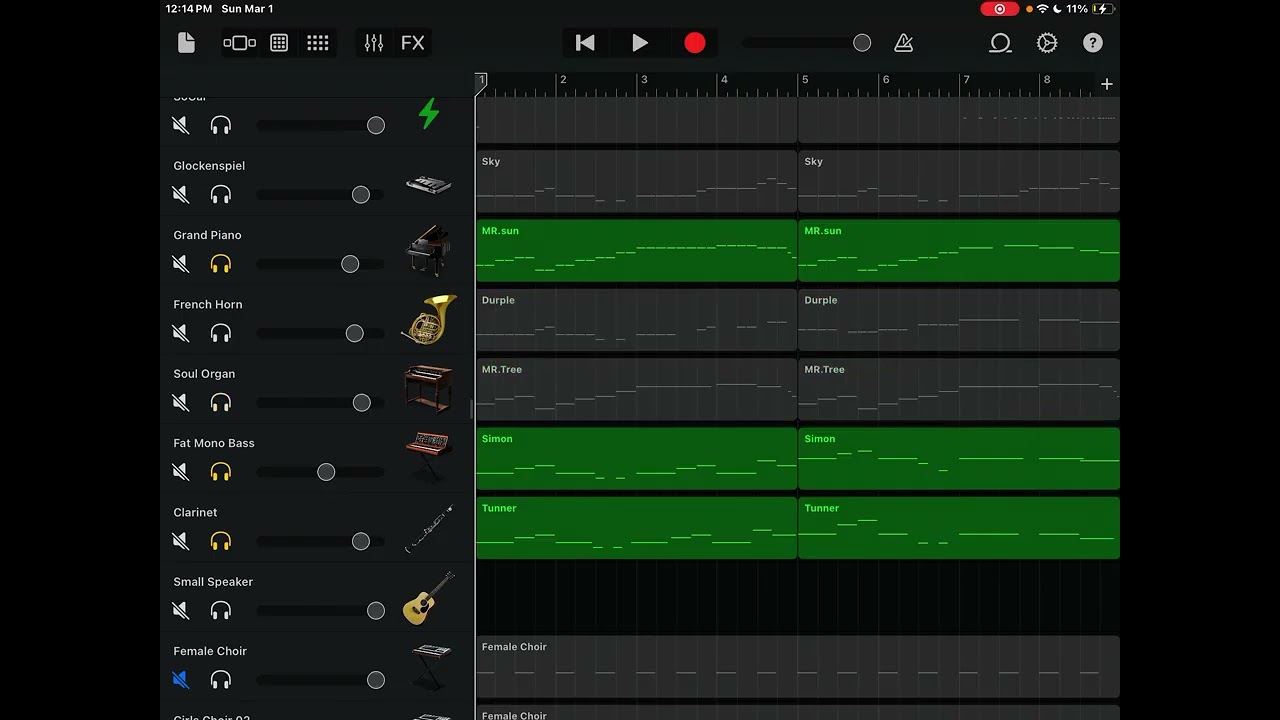Toggle the metronome

(904, 43)
